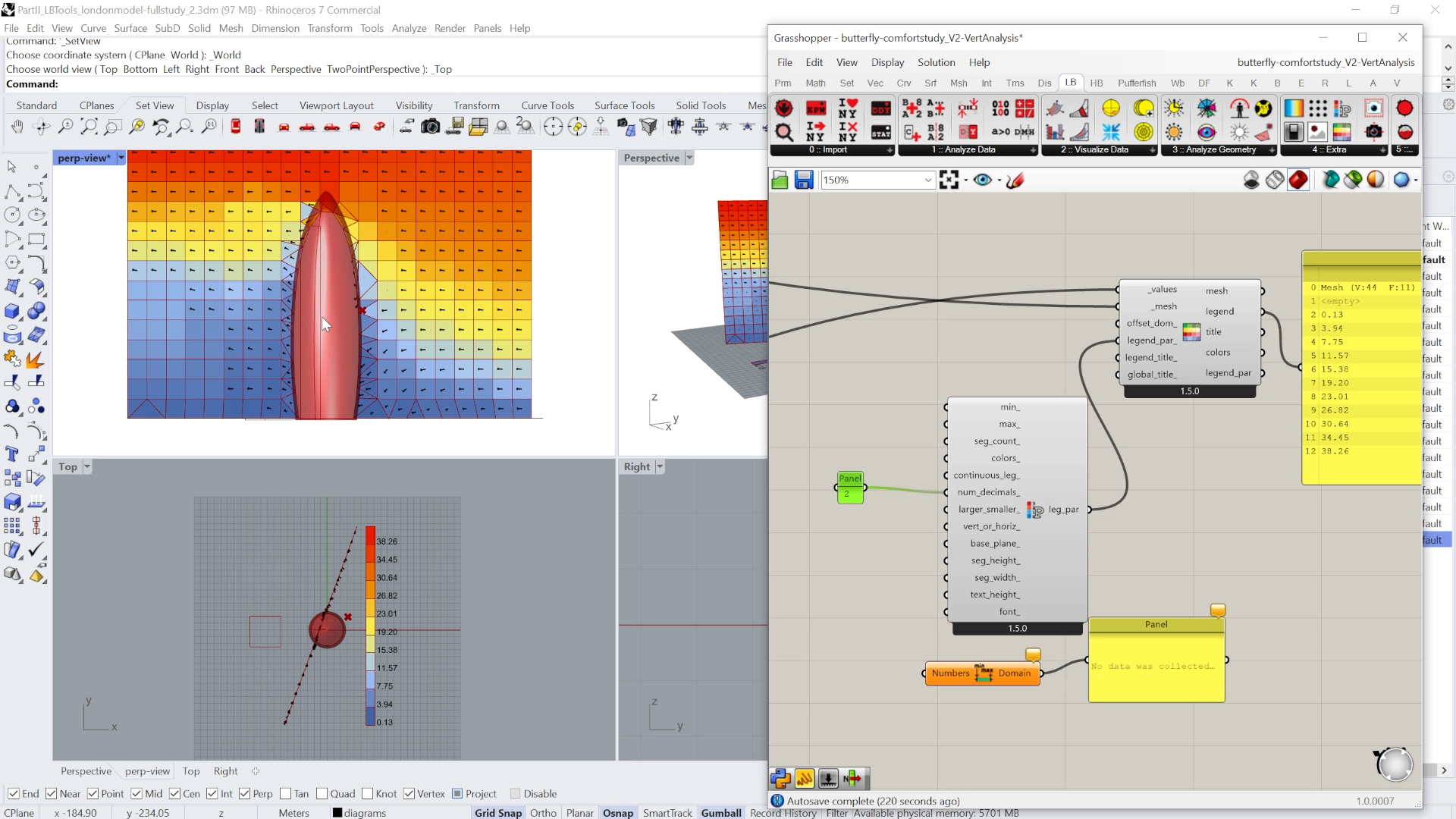The height and width of the screenshot is (819, 1456).
Task: Select the Text object tool in left sidebar
Action: (x=12, y=454)
